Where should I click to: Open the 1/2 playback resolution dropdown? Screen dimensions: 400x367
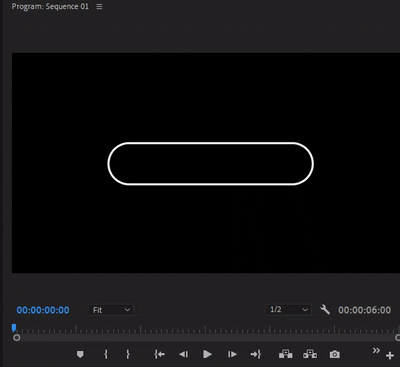[x=289, y=310]
